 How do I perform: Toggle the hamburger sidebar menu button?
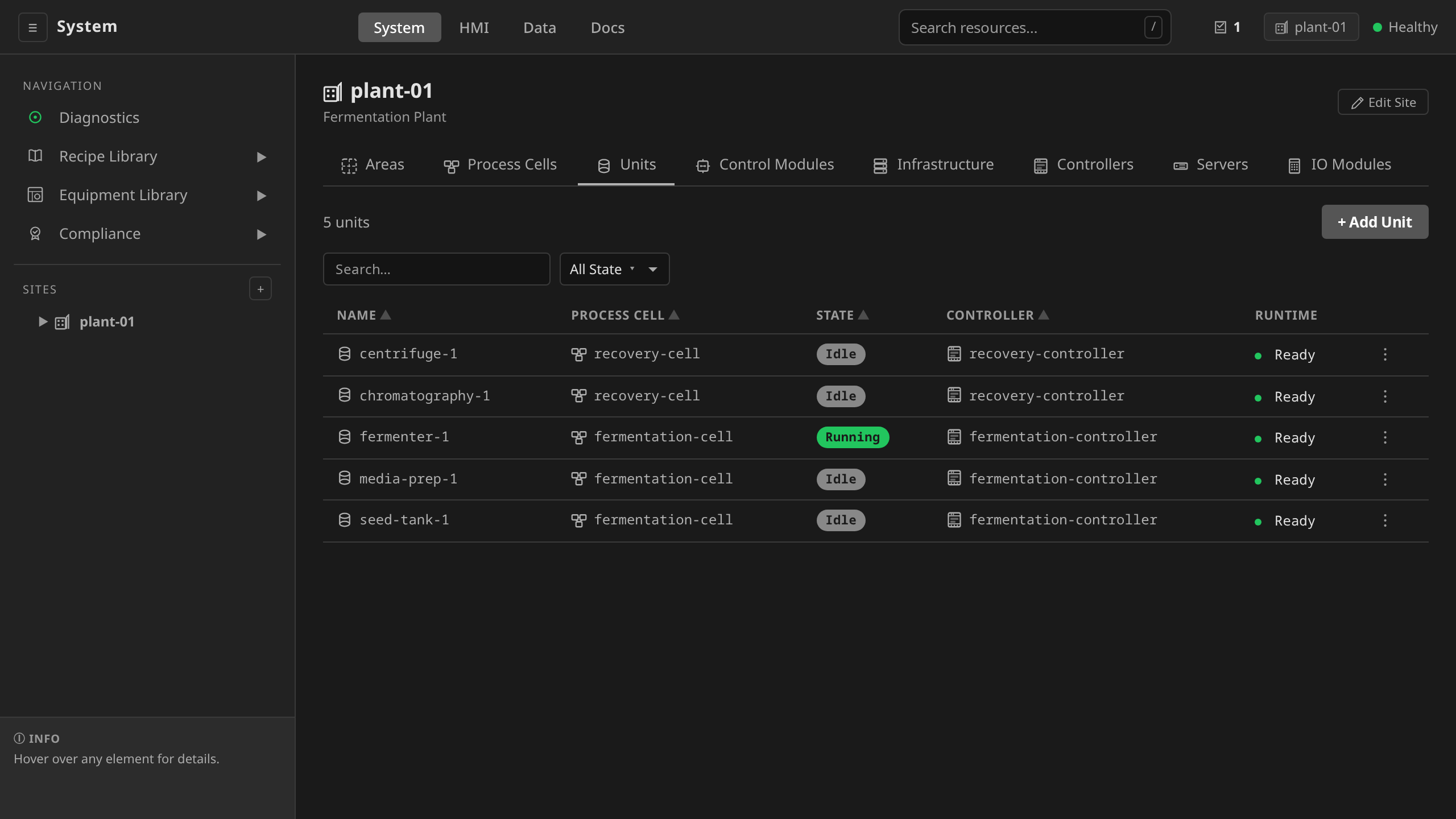(x=32, y=27)
